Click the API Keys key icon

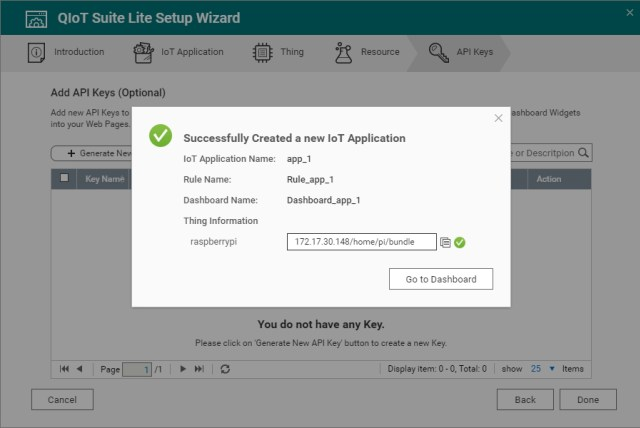[439, 53]
